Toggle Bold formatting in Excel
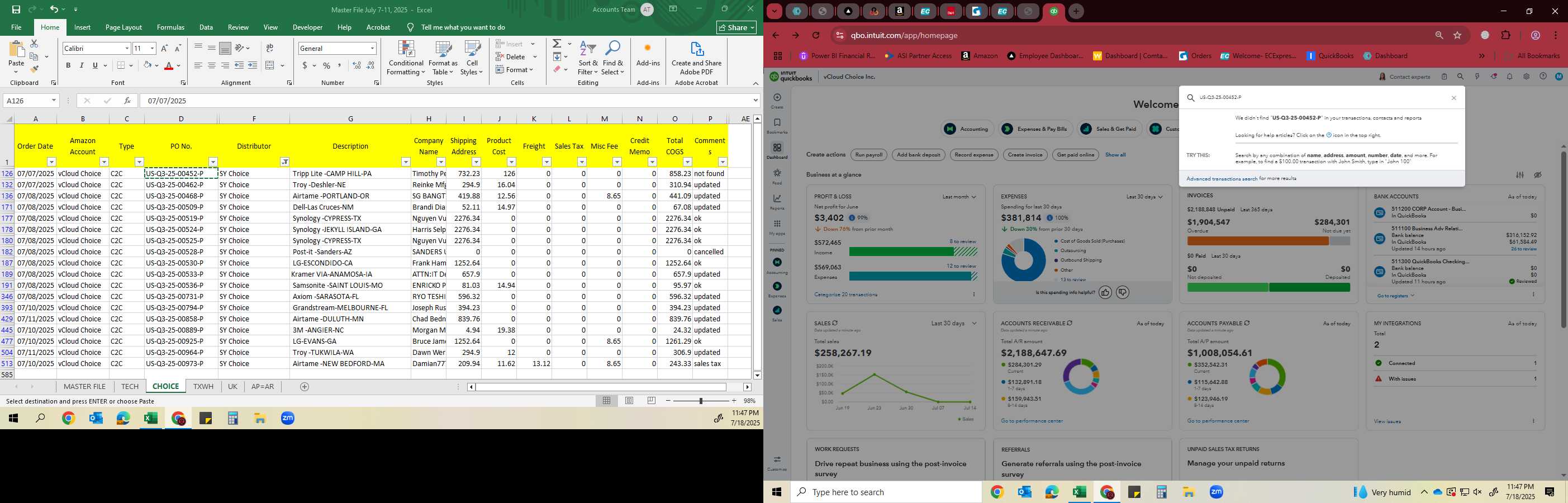1568x503 pixels. pyautogui.click(x=68, y=65)
